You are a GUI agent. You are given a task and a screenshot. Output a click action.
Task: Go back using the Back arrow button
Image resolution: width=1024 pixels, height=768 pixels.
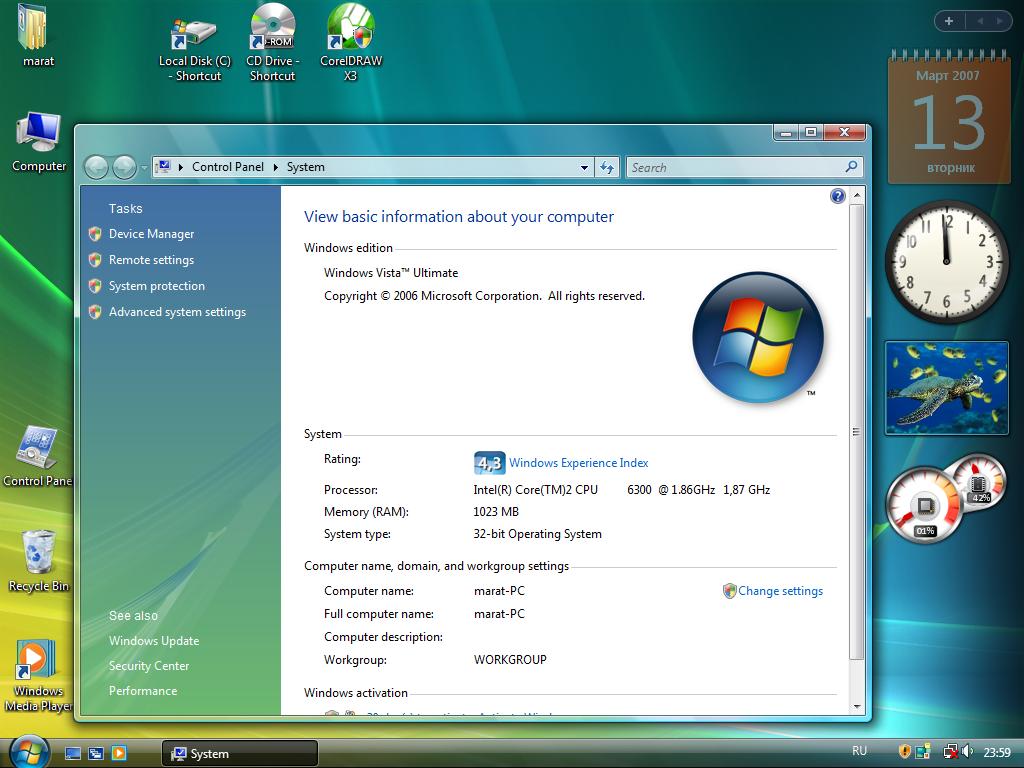[x=97, y=168]
